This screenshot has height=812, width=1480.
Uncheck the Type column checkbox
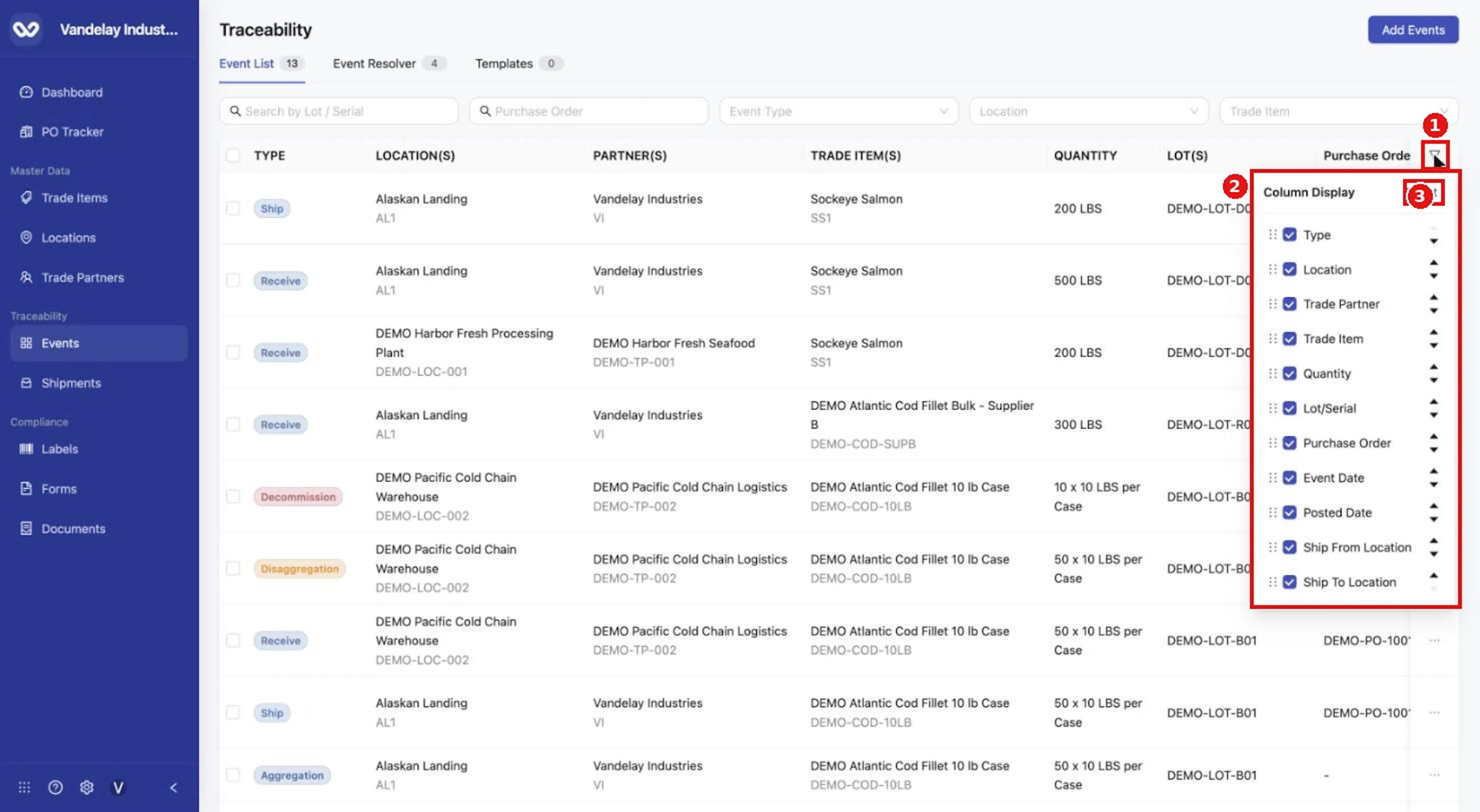[1290, 234]
